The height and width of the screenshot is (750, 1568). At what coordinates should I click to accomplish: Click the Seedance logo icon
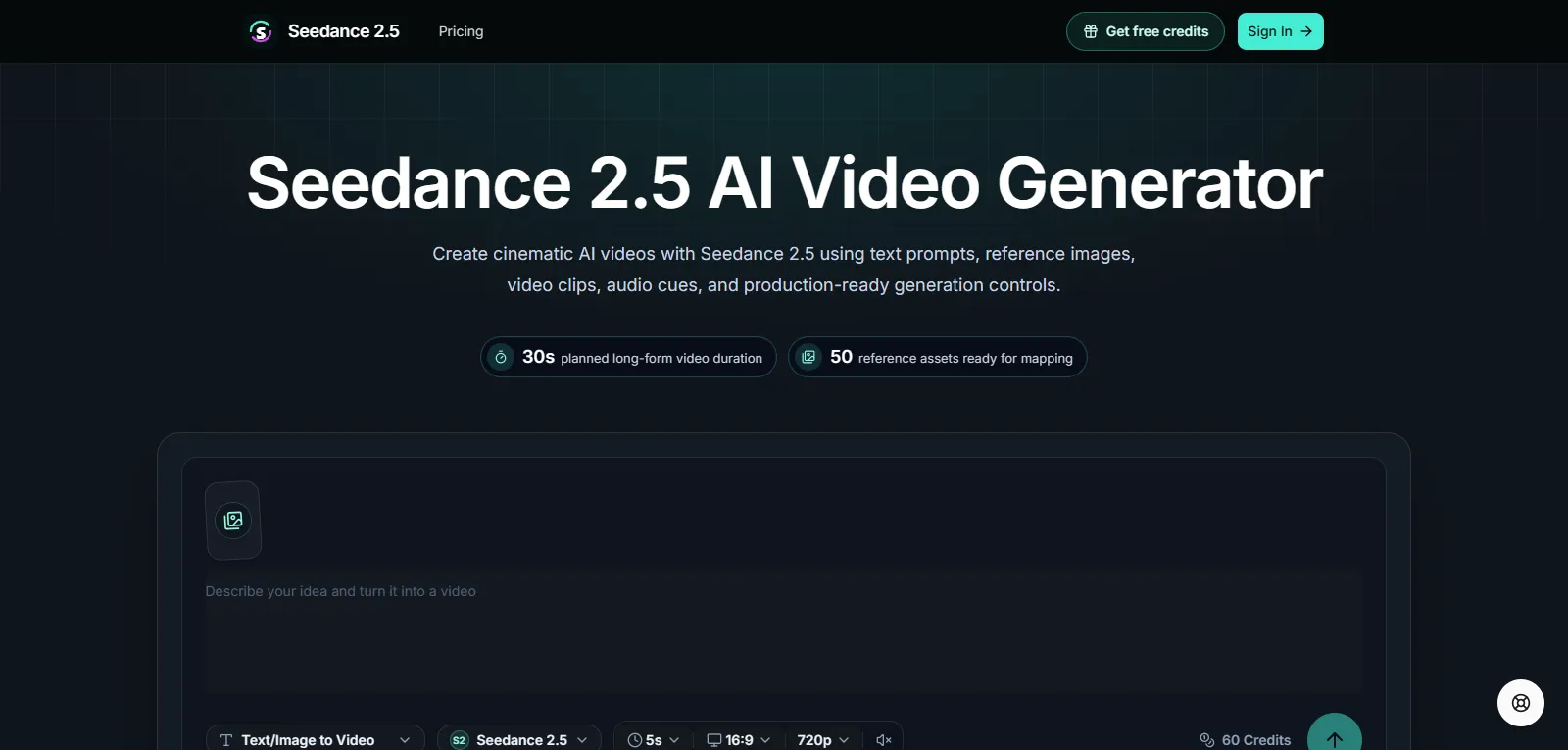point(261,31)
